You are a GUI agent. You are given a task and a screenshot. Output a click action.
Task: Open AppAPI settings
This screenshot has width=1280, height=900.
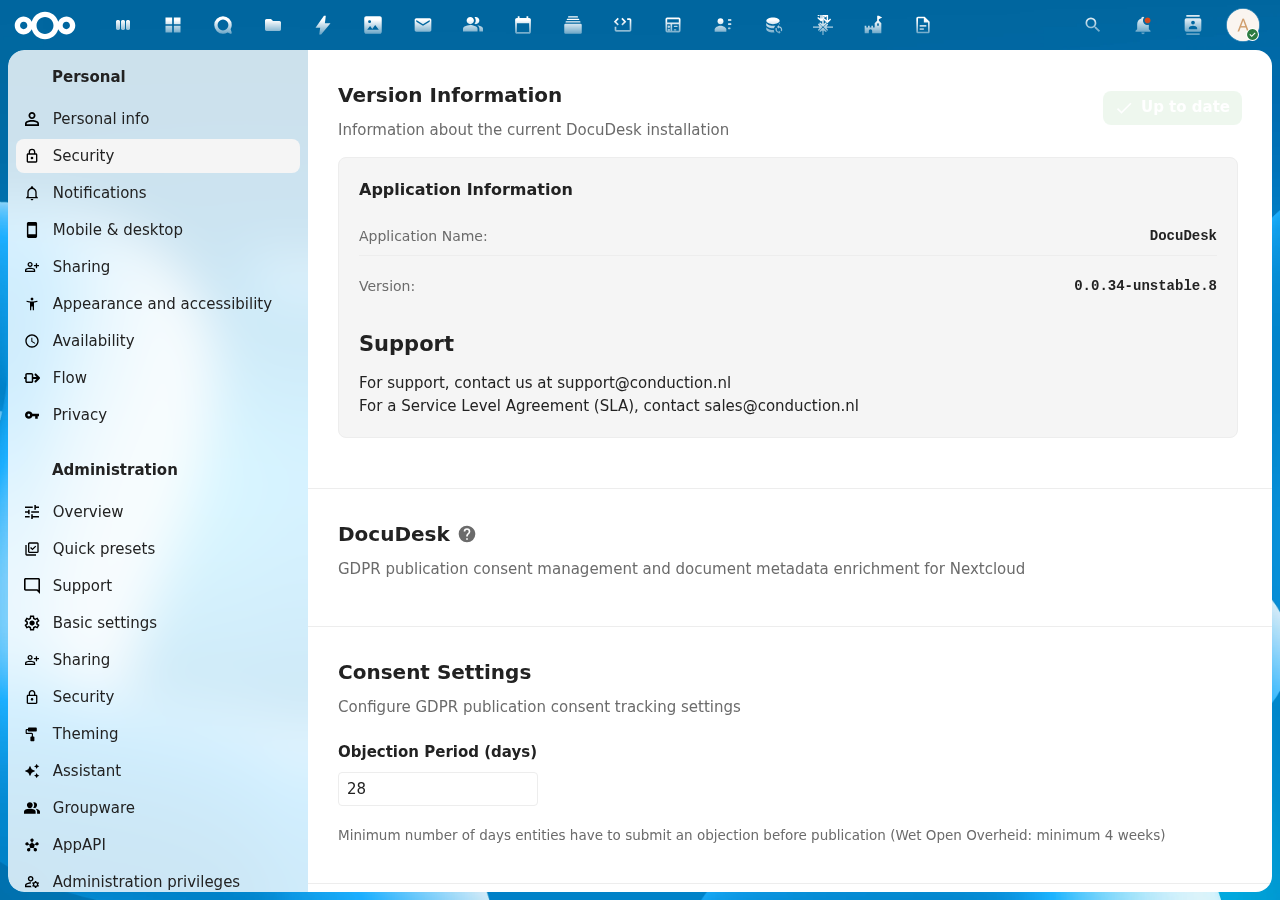(x=158, y=845)
